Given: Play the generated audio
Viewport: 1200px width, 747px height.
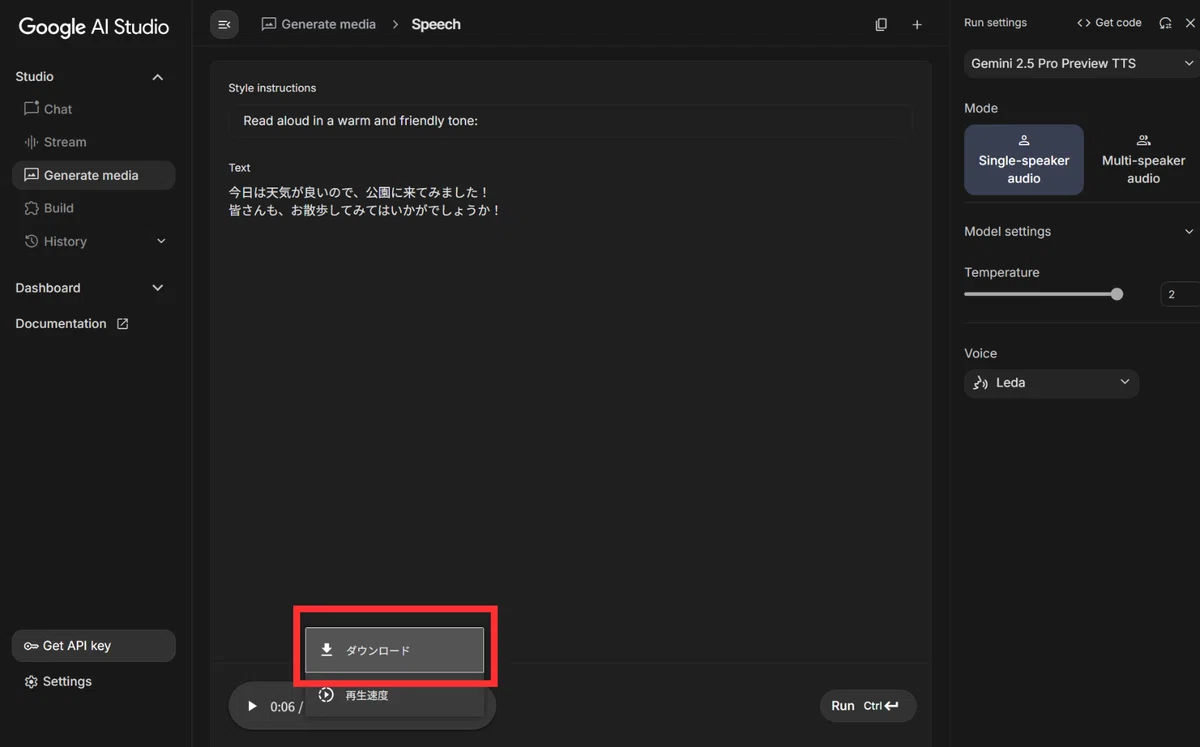Looking at the screenshot, I should (252, 706).
